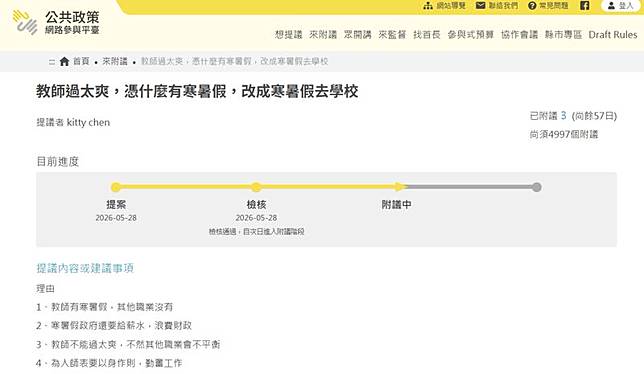Open the 來附議 menu in navigation
This screenshot has height=374, width=644.
click(x=323, y=34)
